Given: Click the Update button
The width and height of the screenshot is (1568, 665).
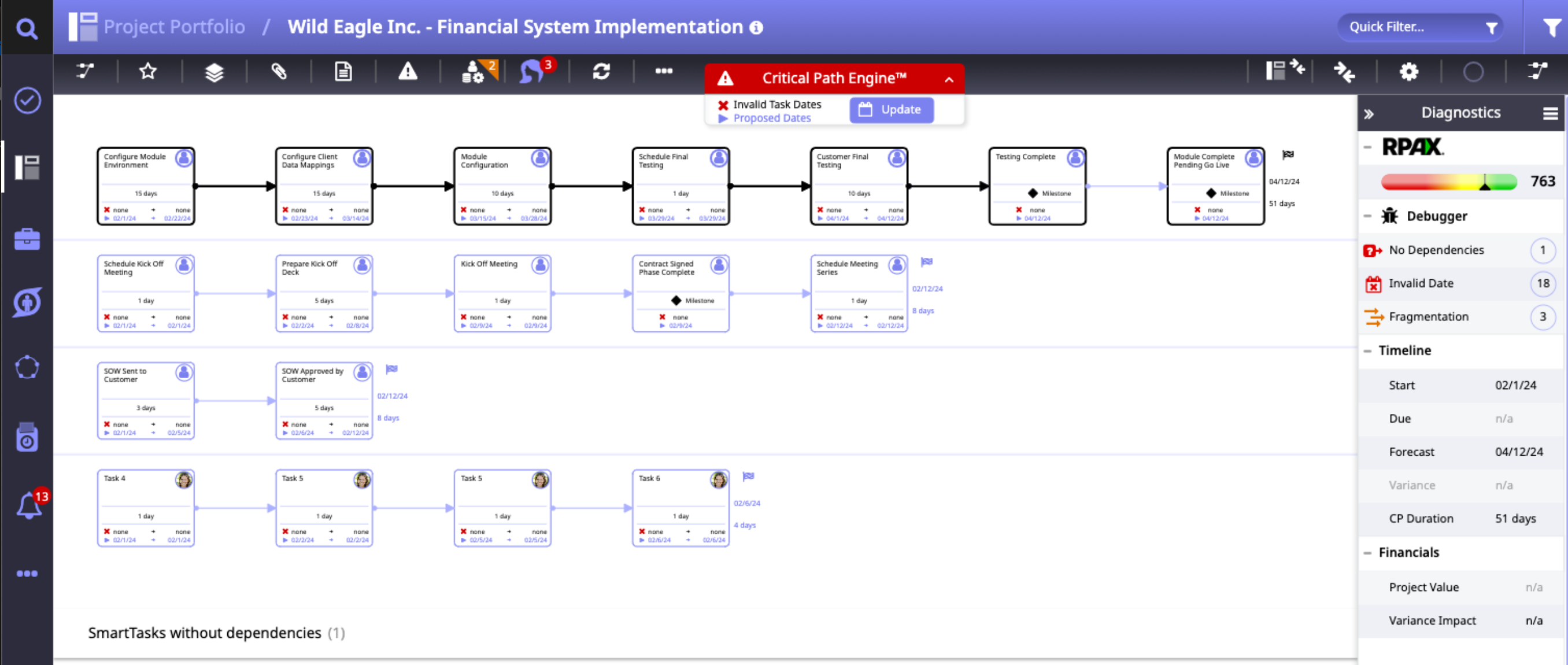Looking at the screenshot, I should (x=891, y=110).
